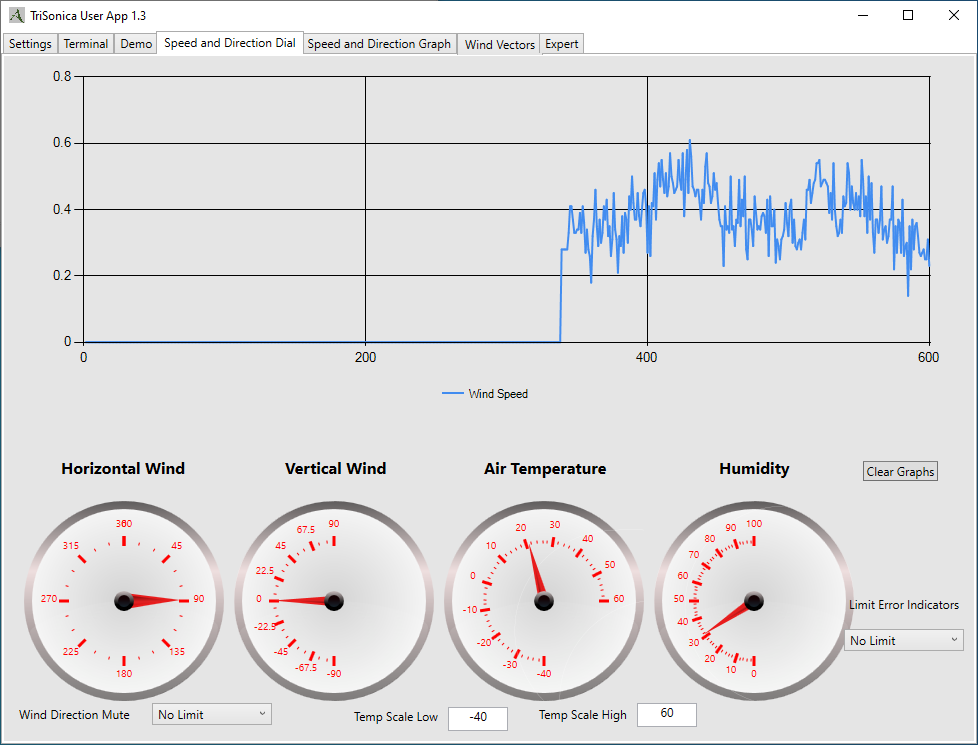The image size is (978, 745).
Task: Go to the Wind Vectors tab
Action: pyautogui.click(x=500, y=44)
